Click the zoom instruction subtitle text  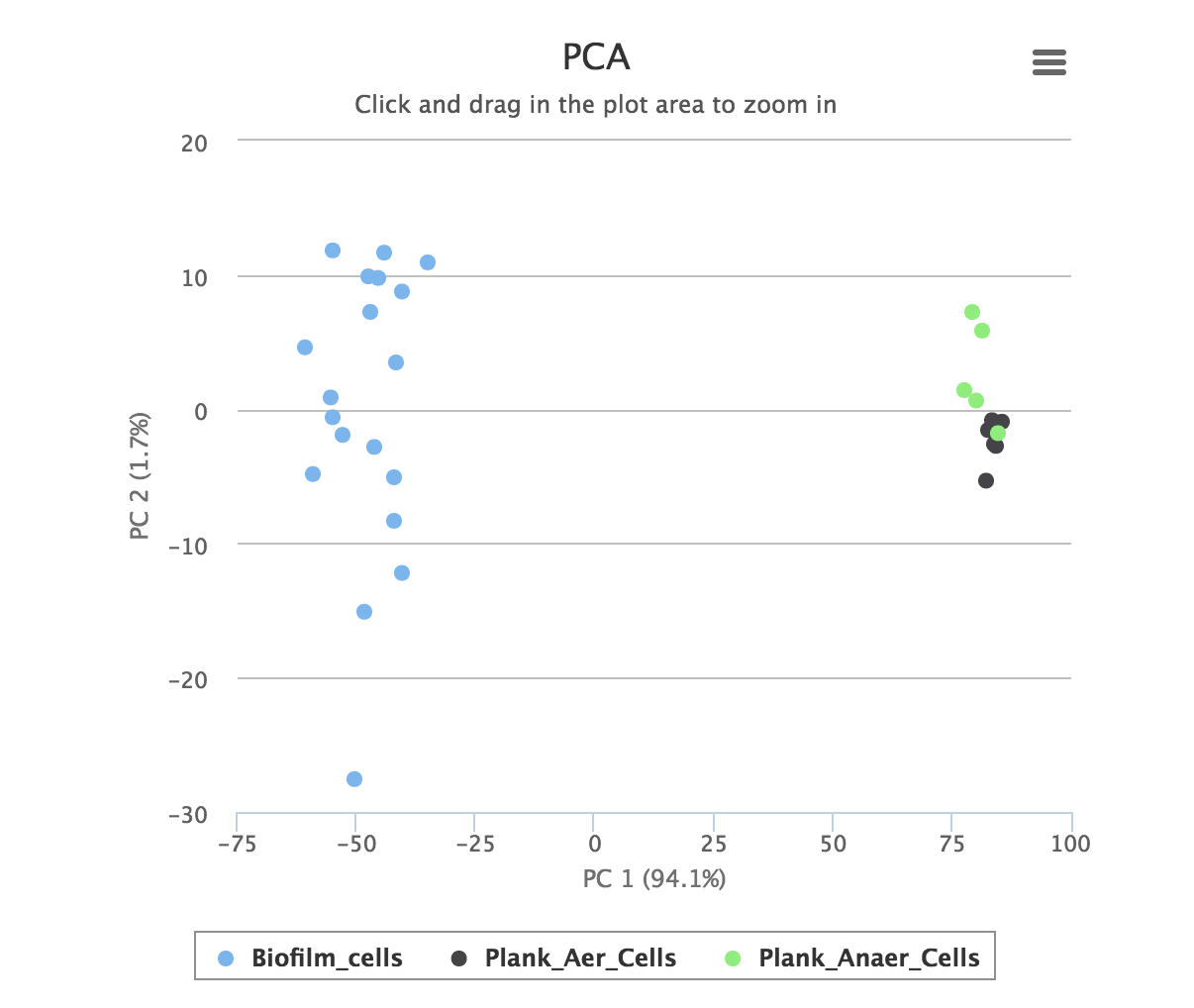(596, 105)
